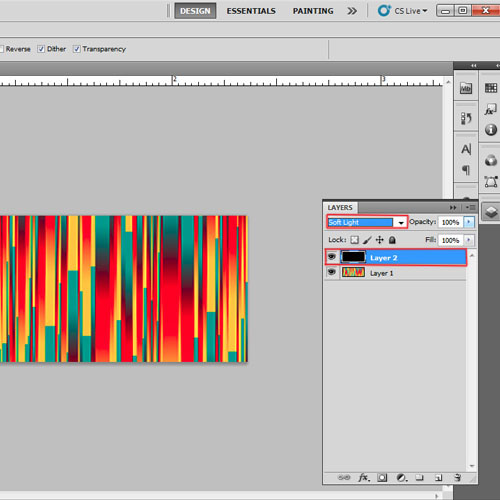Click the horizontal ruler at top
This screenshot has width=500, height=500.
(x=221, y=81)
